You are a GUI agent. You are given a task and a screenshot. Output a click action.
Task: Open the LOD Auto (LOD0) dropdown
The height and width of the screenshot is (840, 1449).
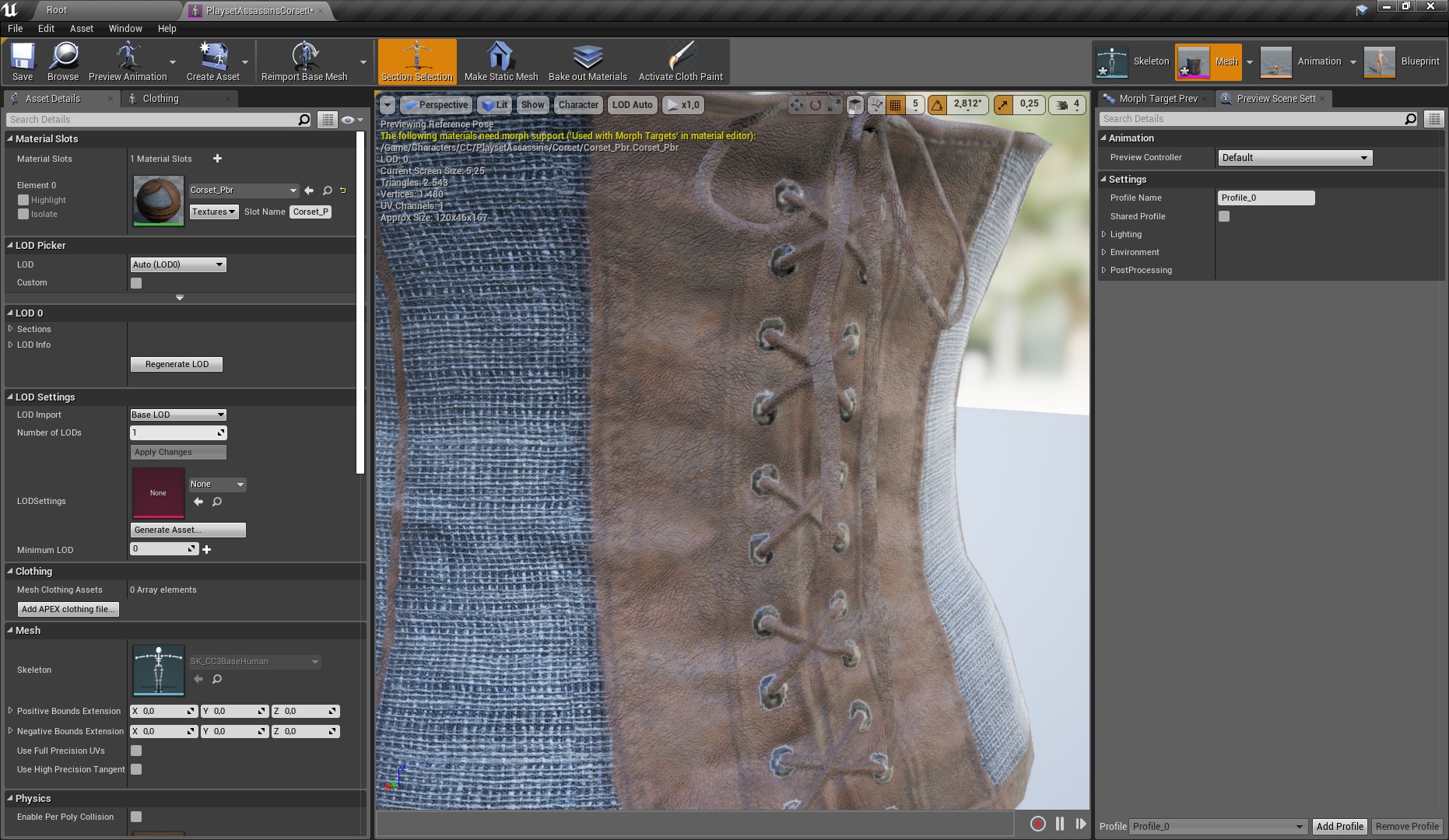[x=177, y=264]
